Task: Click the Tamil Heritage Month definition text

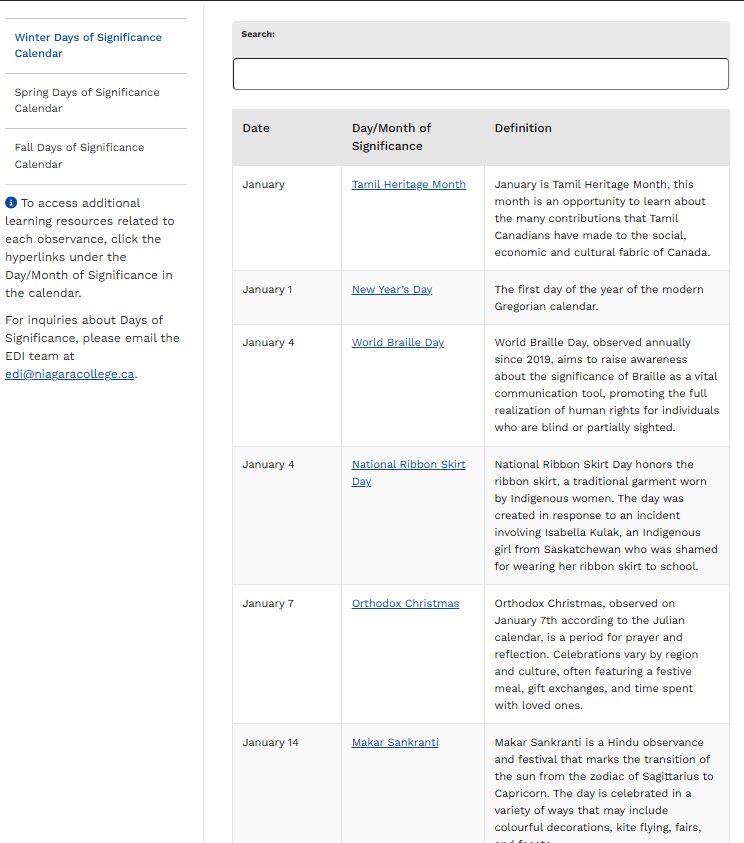Action: click(602, 218)
